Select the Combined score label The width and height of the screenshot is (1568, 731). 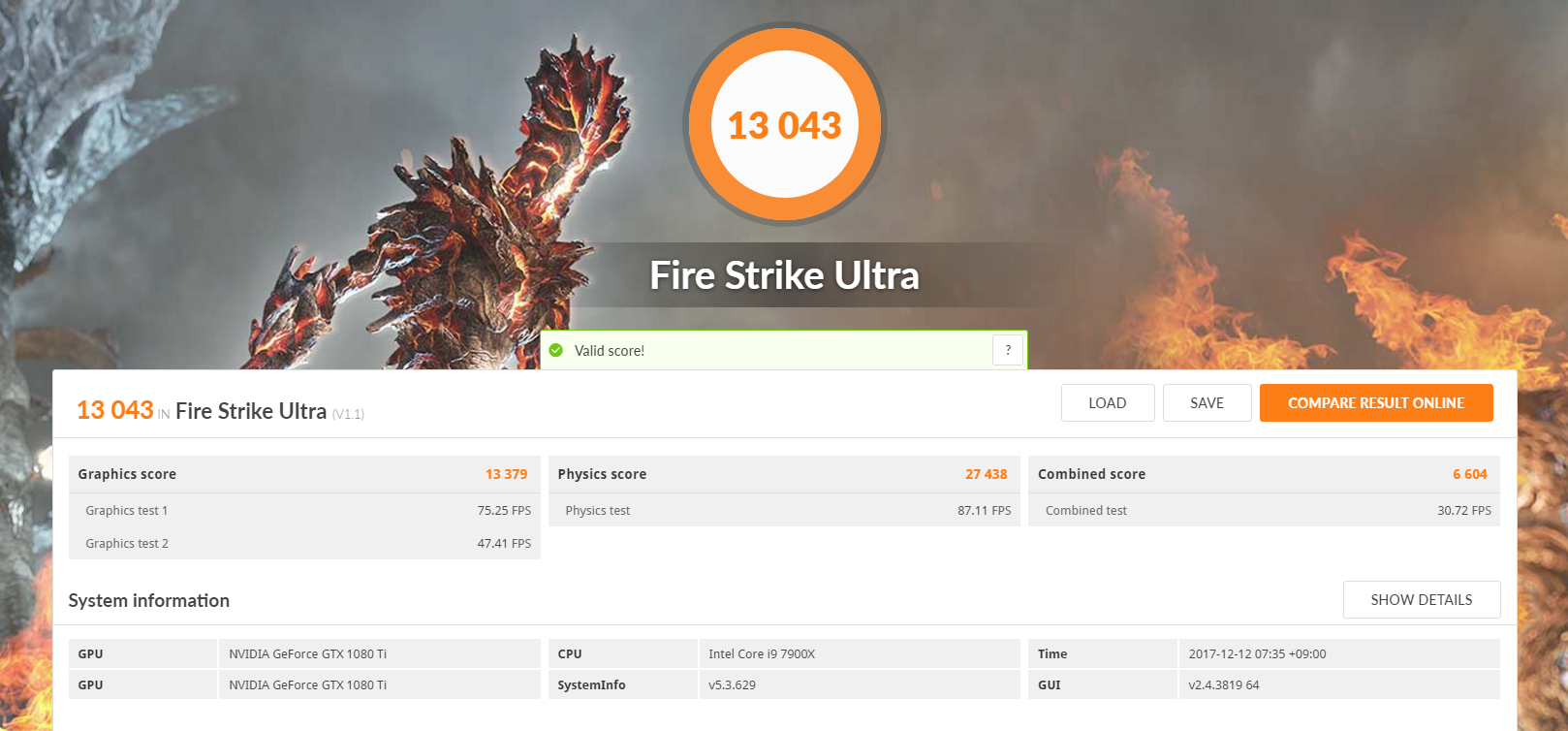1091,474
